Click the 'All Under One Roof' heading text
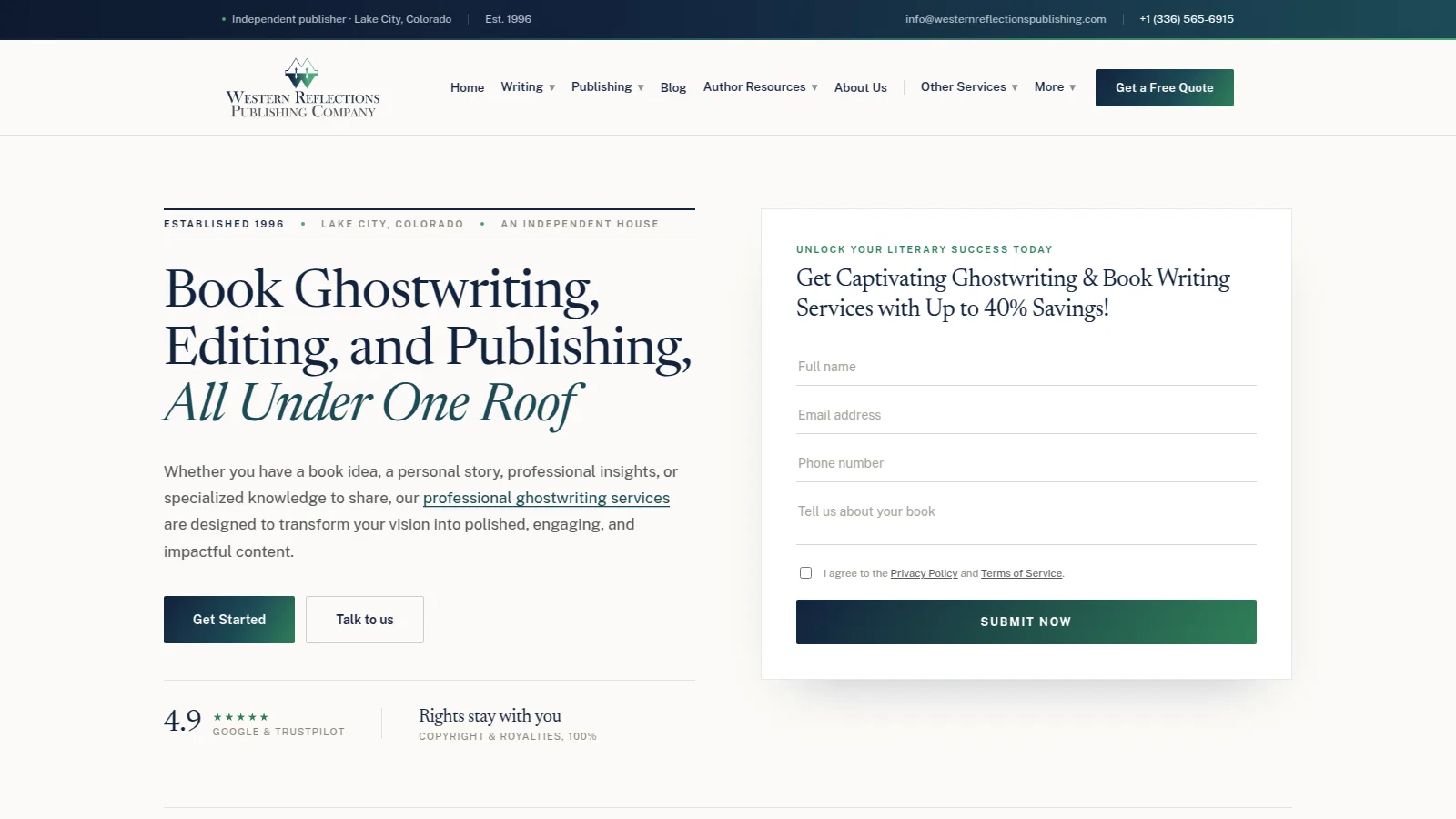The width and height of the screenshot is (1456, 819). click(x=372, y=403)
